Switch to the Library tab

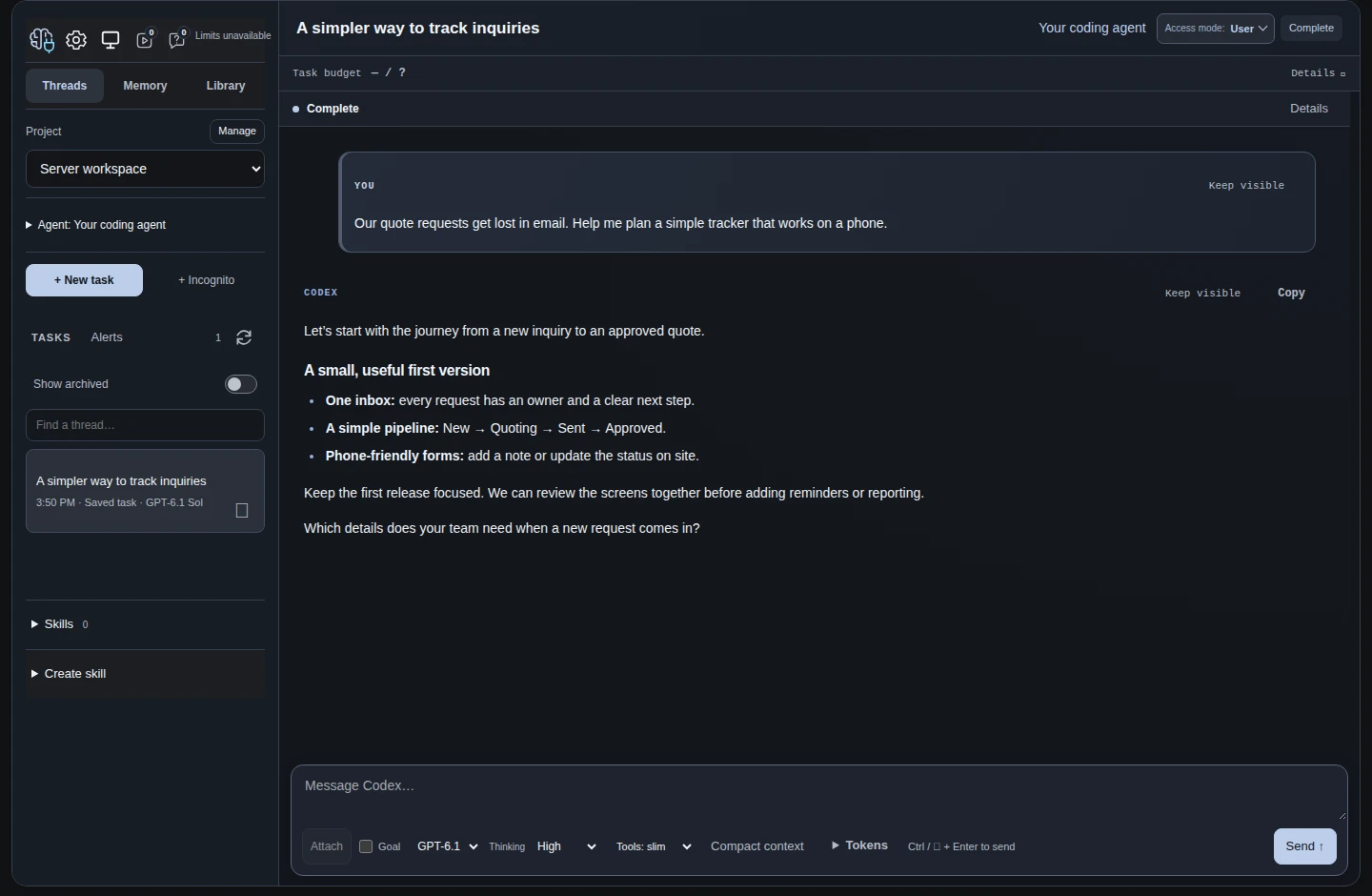pos(226,86)
